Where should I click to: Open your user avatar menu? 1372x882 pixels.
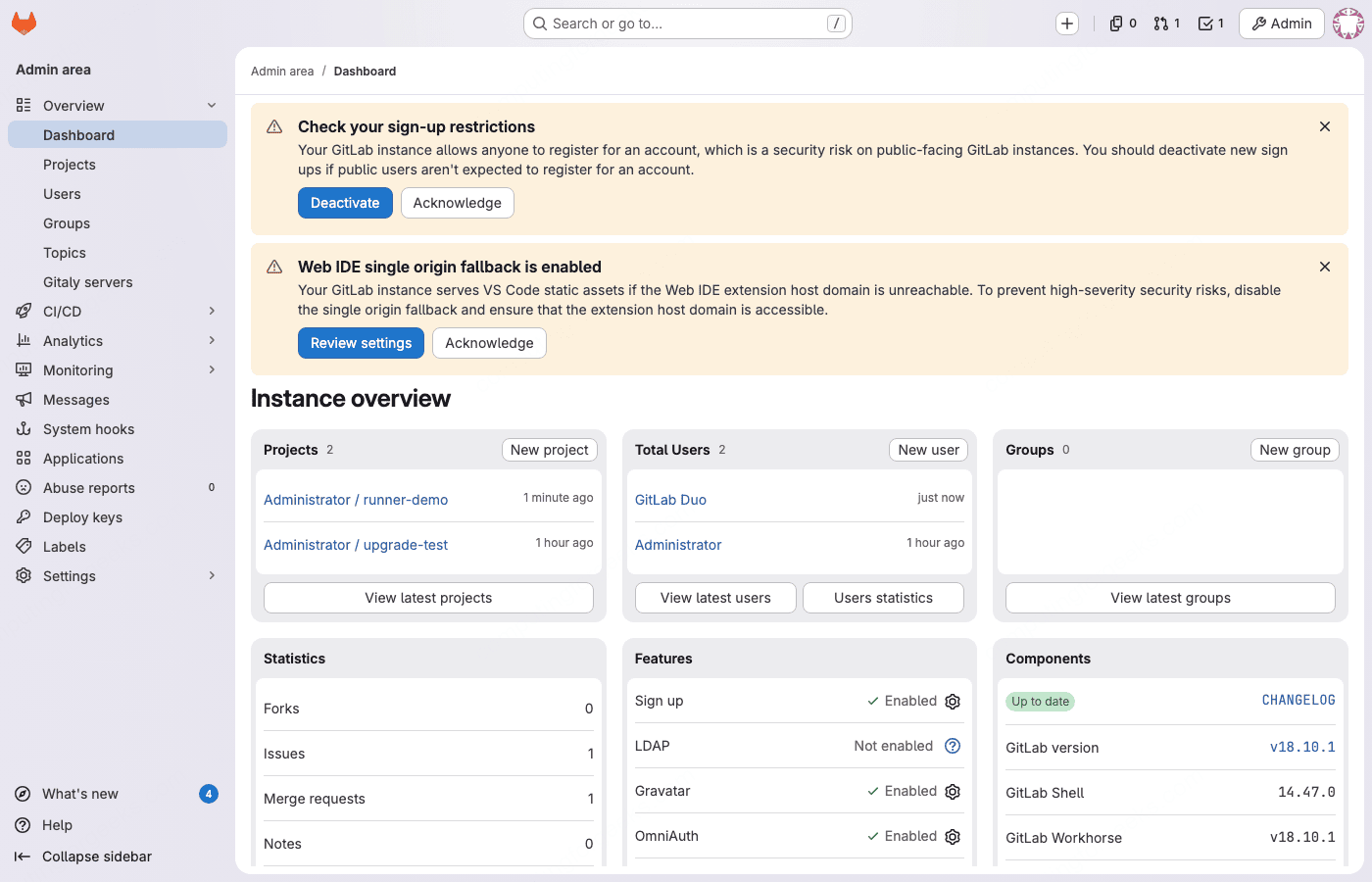tap(1348, 23)
